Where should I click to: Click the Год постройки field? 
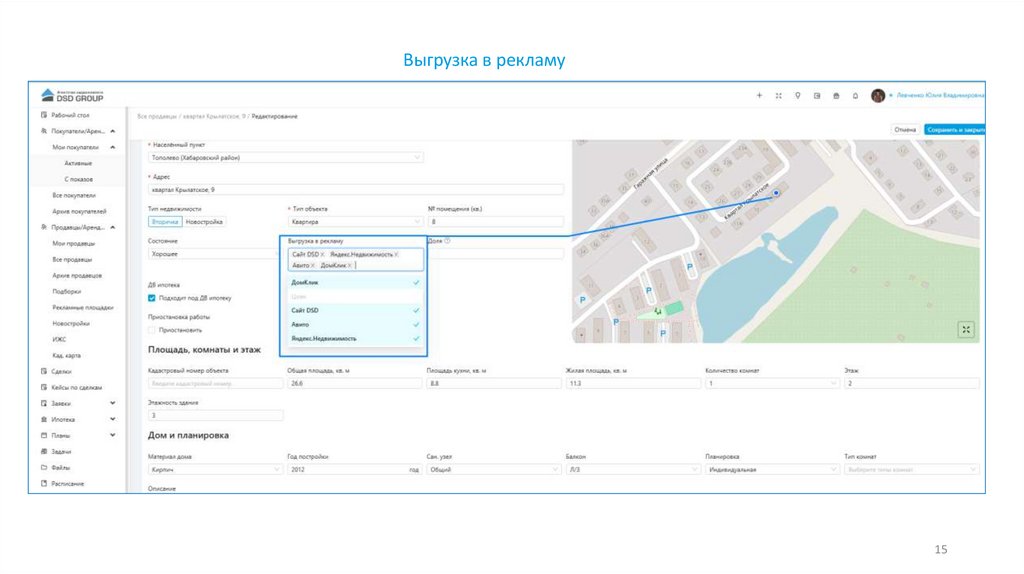(355, 470)
